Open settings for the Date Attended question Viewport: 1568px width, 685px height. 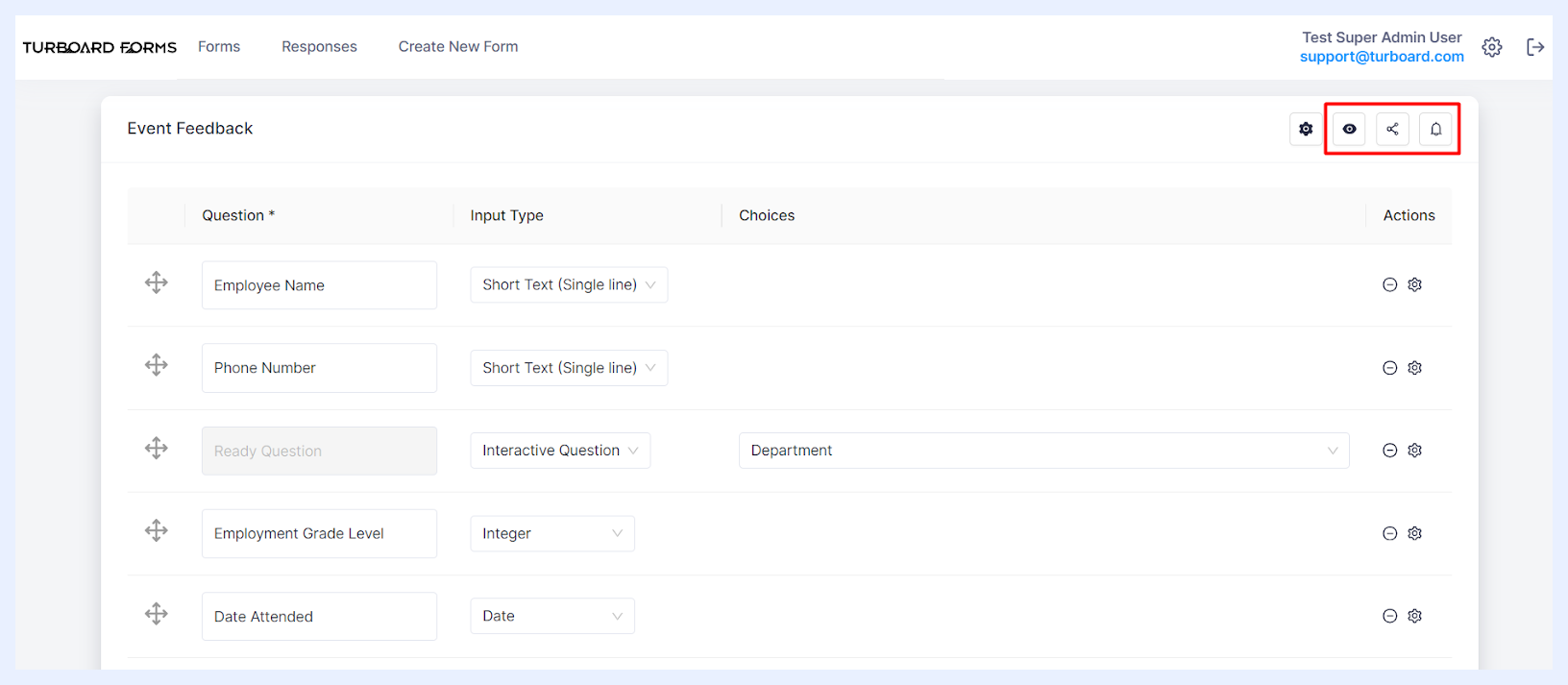pyautogui.click(x=1414, y=616)
